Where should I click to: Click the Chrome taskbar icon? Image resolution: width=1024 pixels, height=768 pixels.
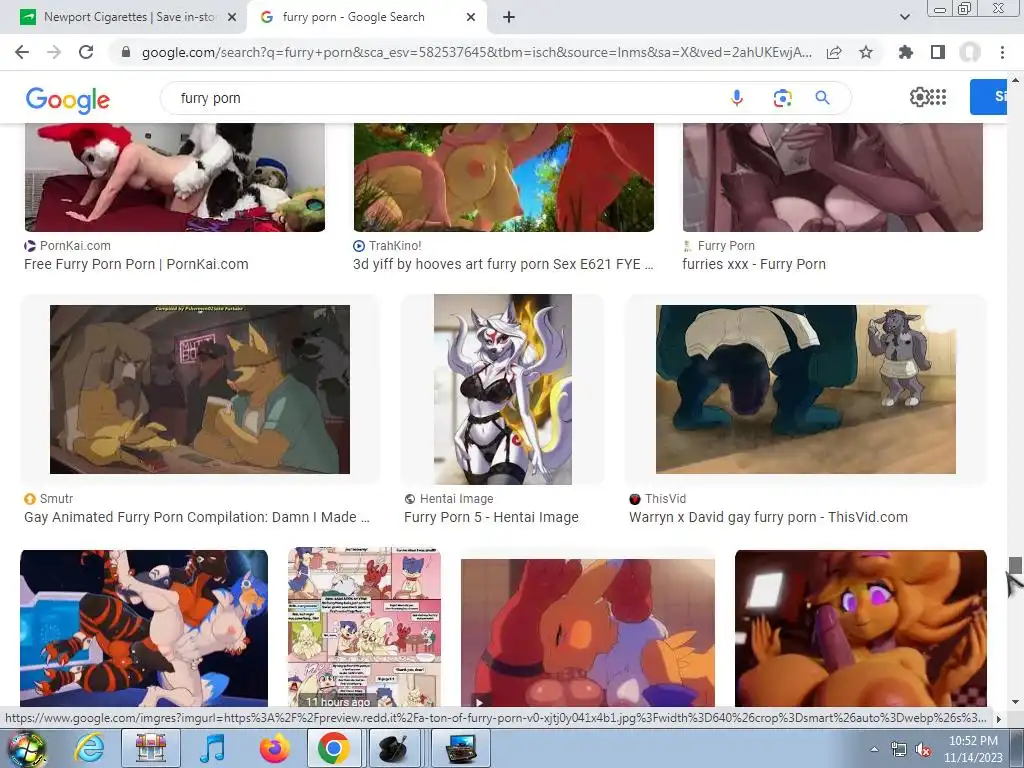pos(334,748)
